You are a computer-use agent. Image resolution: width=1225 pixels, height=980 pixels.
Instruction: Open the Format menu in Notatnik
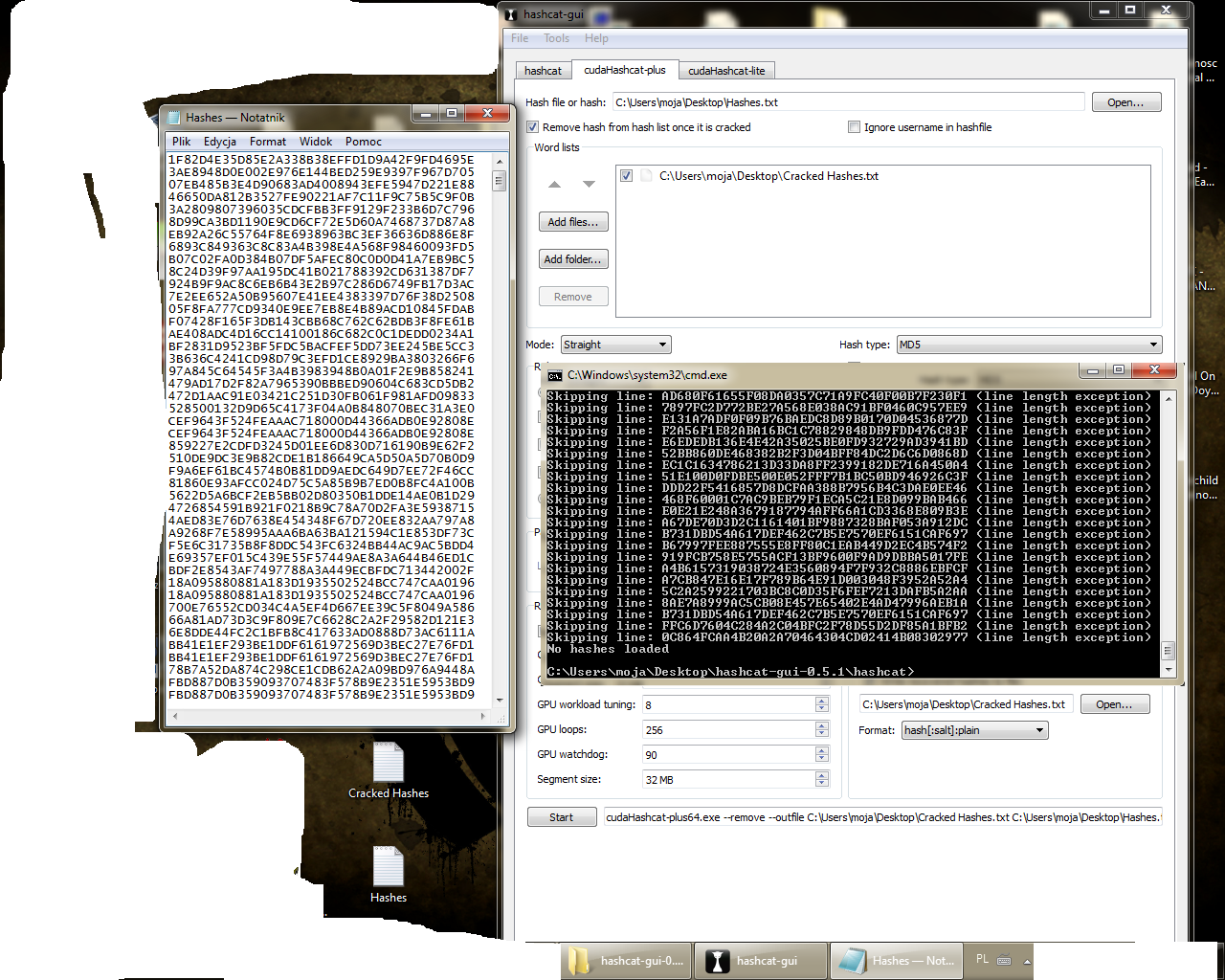[x=268, y=142]
